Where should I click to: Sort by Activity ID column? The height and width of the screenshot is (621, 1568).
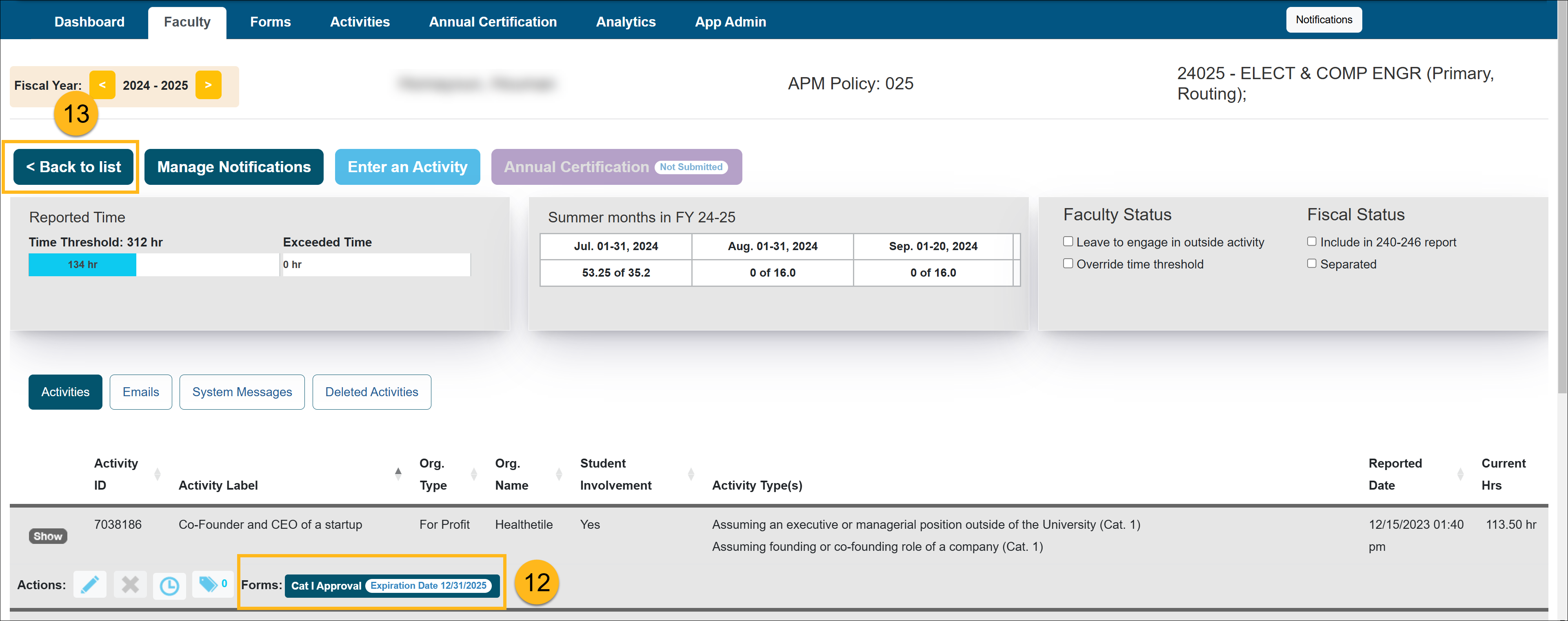[x=157, y=474]
